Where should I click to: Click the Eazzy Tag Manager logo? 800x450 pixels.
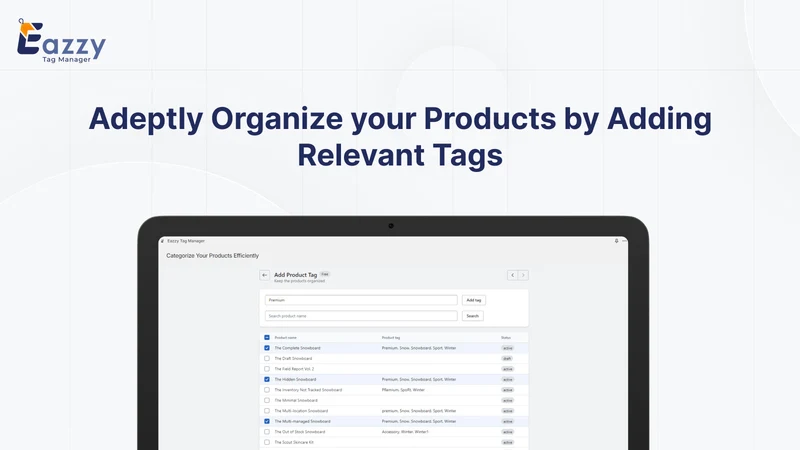[x=61, y=41]
